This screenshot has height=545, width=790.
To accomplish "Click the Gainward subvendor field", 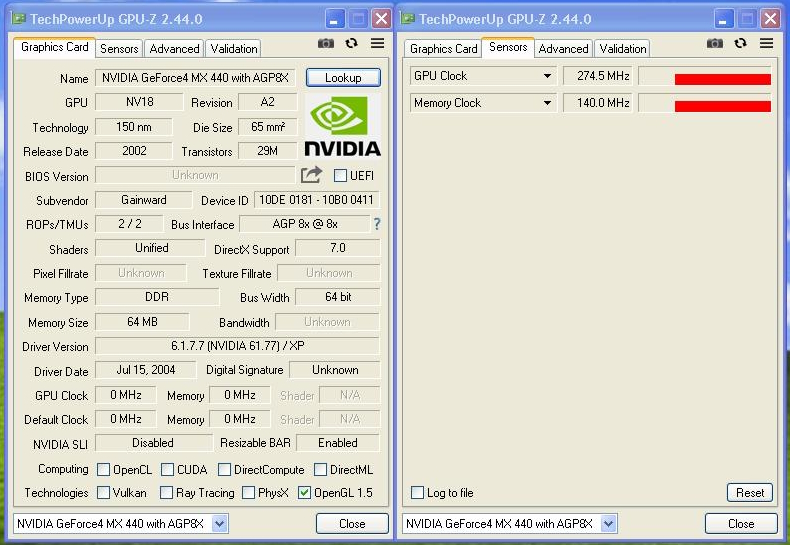I will (x=144, y=200).
